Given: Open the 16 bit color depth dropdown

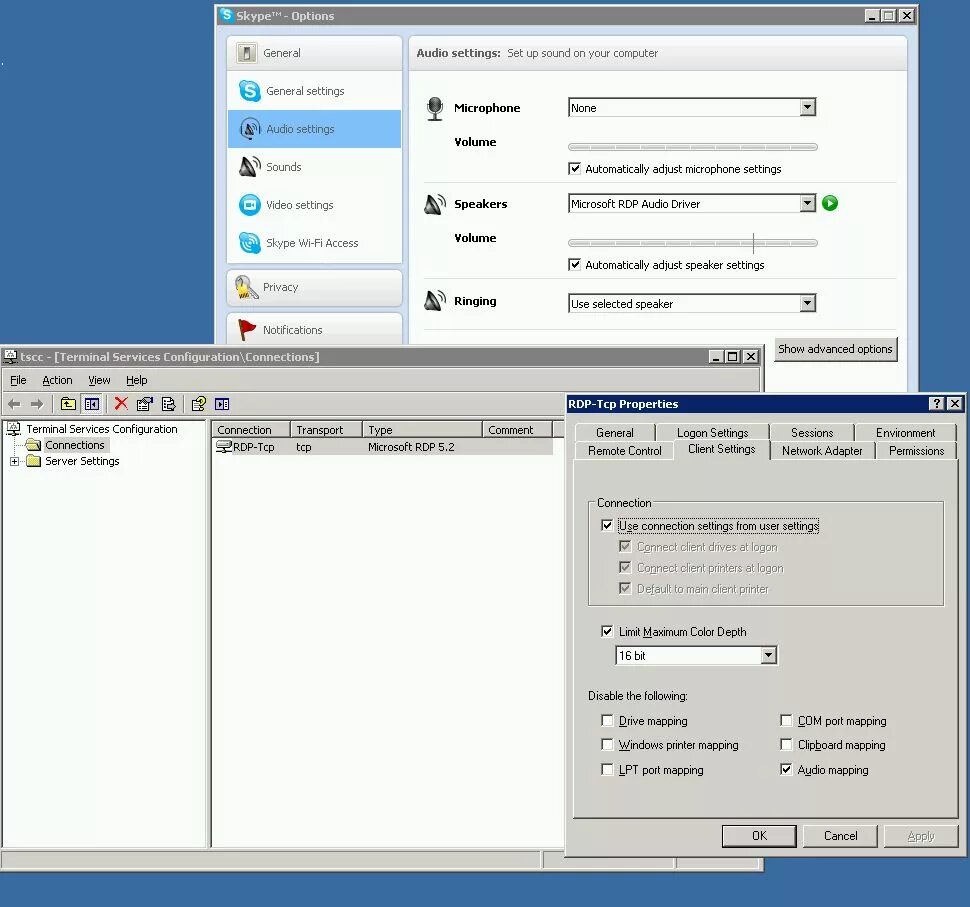Looking at the screenshot, I should pos(768,655).
